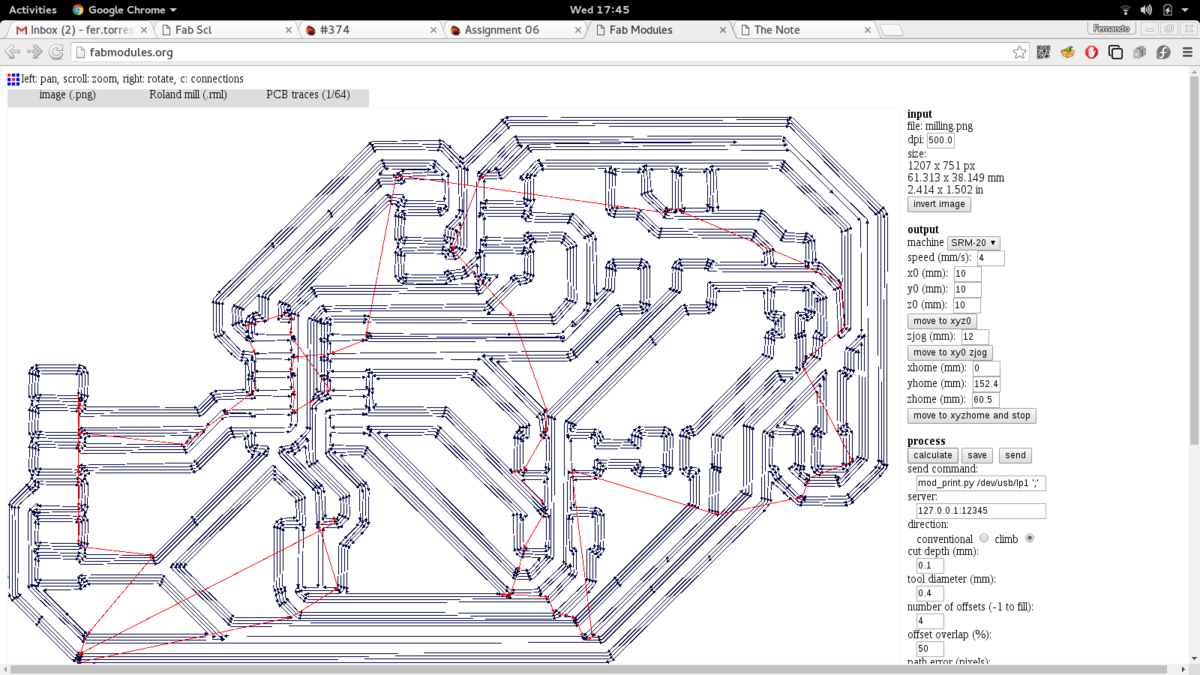This screenshot has width=1200, height=675.
Task: Click the browser forward arrow
Action: tap(35, 52)
